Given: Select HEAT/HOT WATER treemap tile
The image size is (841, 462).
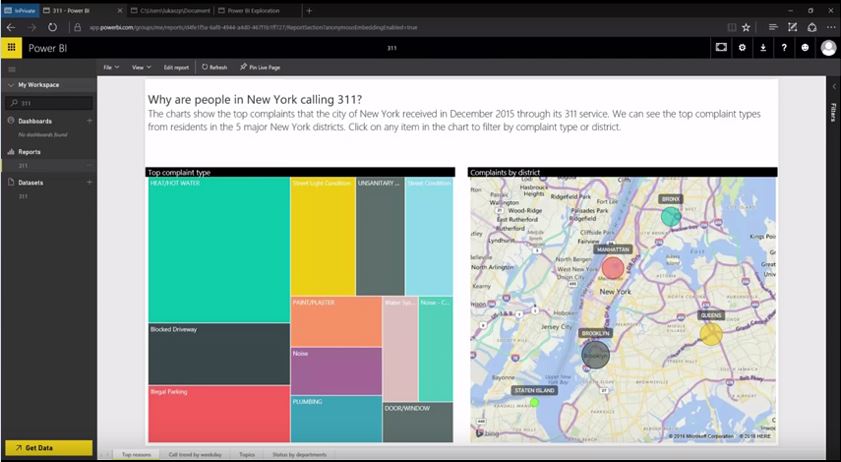Looking at the screenshot, I should coord(219,250).
